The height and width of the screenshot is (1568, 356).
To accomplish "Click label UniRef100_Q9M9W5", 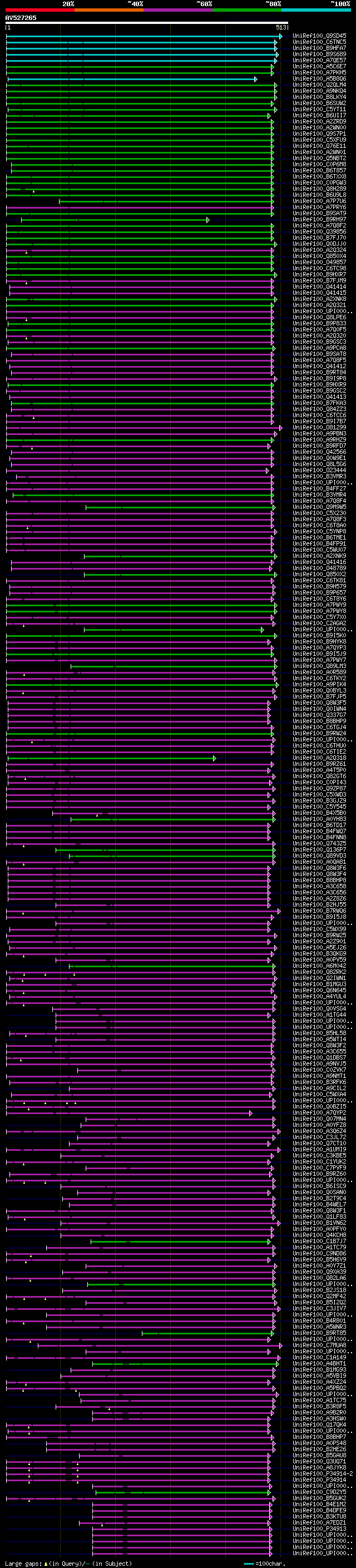I will 319,507.
